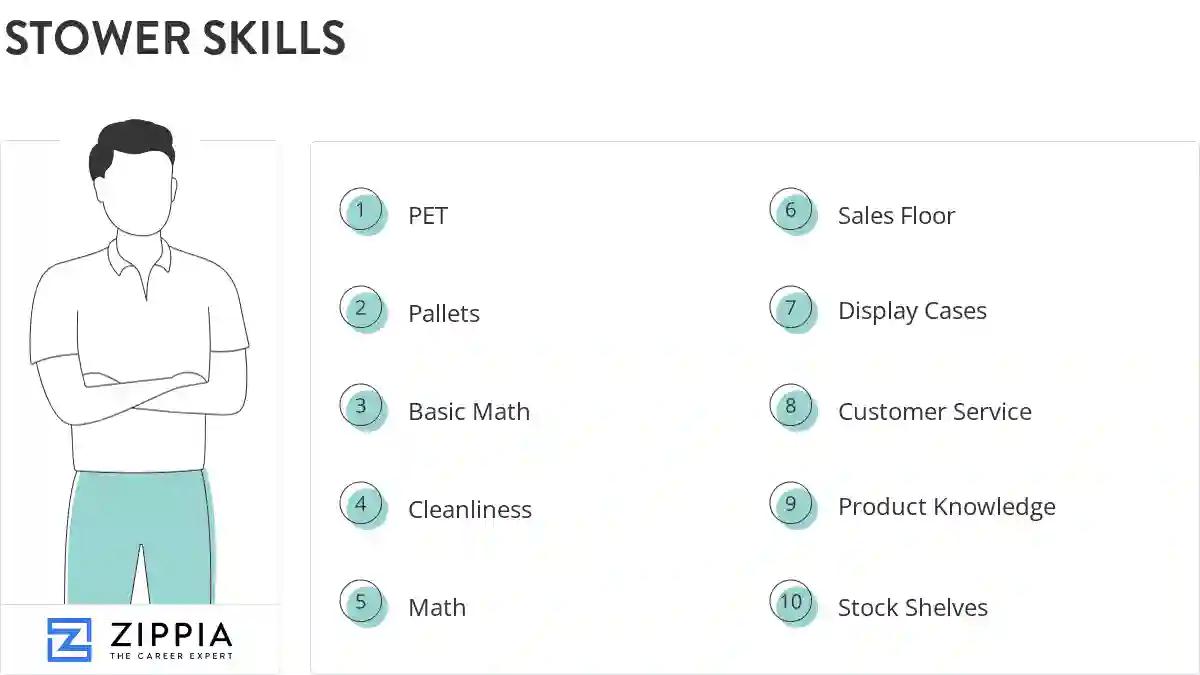Screen dimensions: 1200x675
Task: Select the number 7 circle icon
Action: pyautogui.click(x=791, y=309)
